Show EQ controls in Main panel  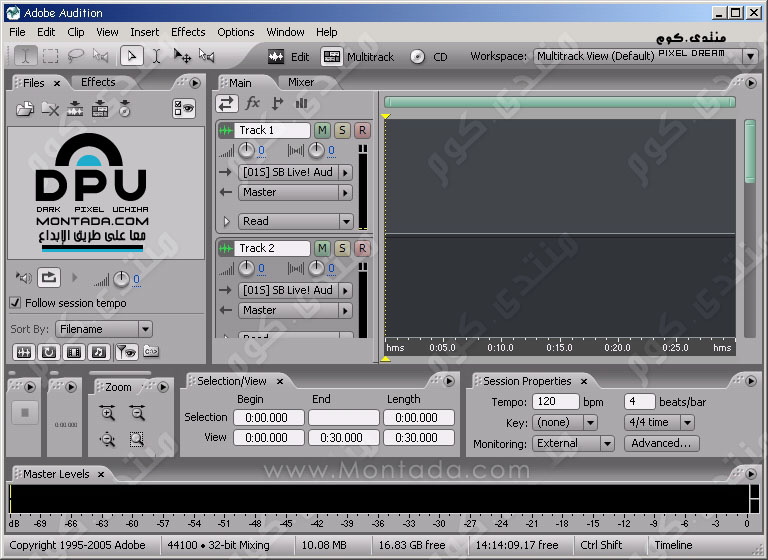301,103
